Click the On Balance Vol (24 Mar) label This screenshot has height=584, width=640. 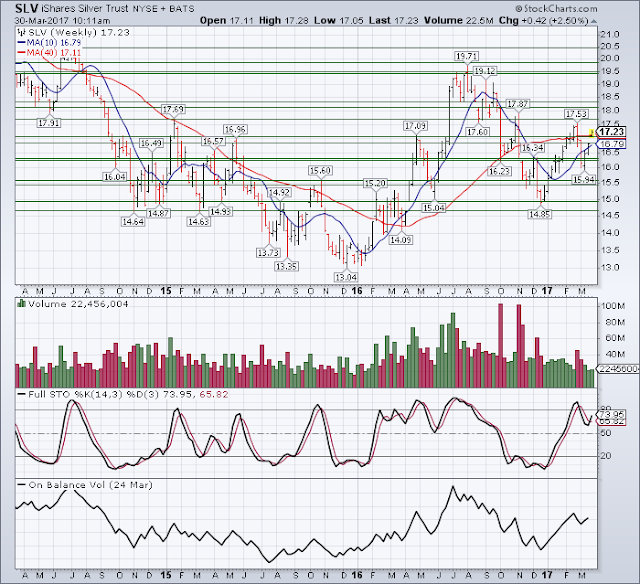pyautogui.click(x=91, y=485)
